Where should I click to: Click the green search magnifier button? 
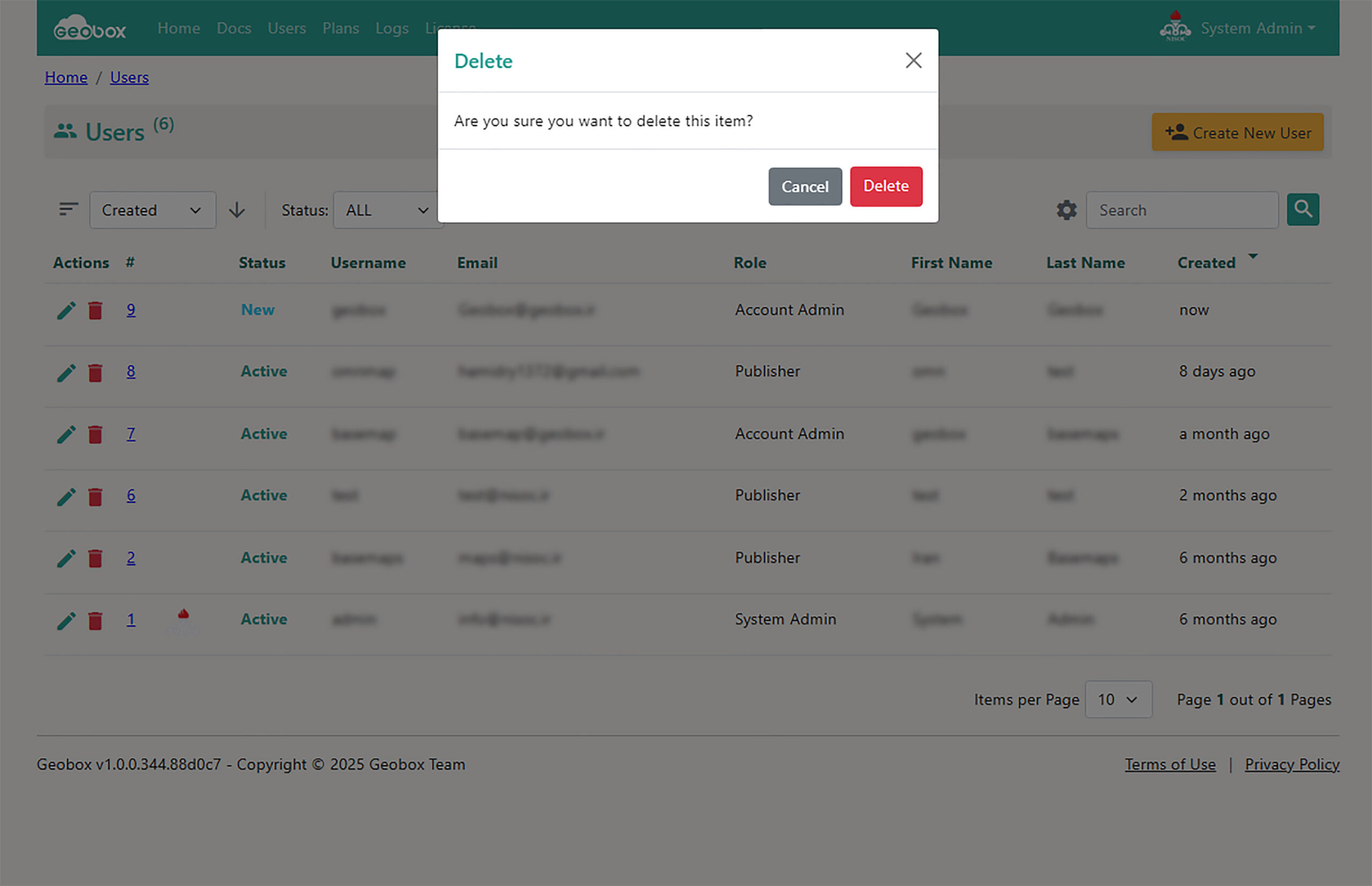tap(1302, 210)
